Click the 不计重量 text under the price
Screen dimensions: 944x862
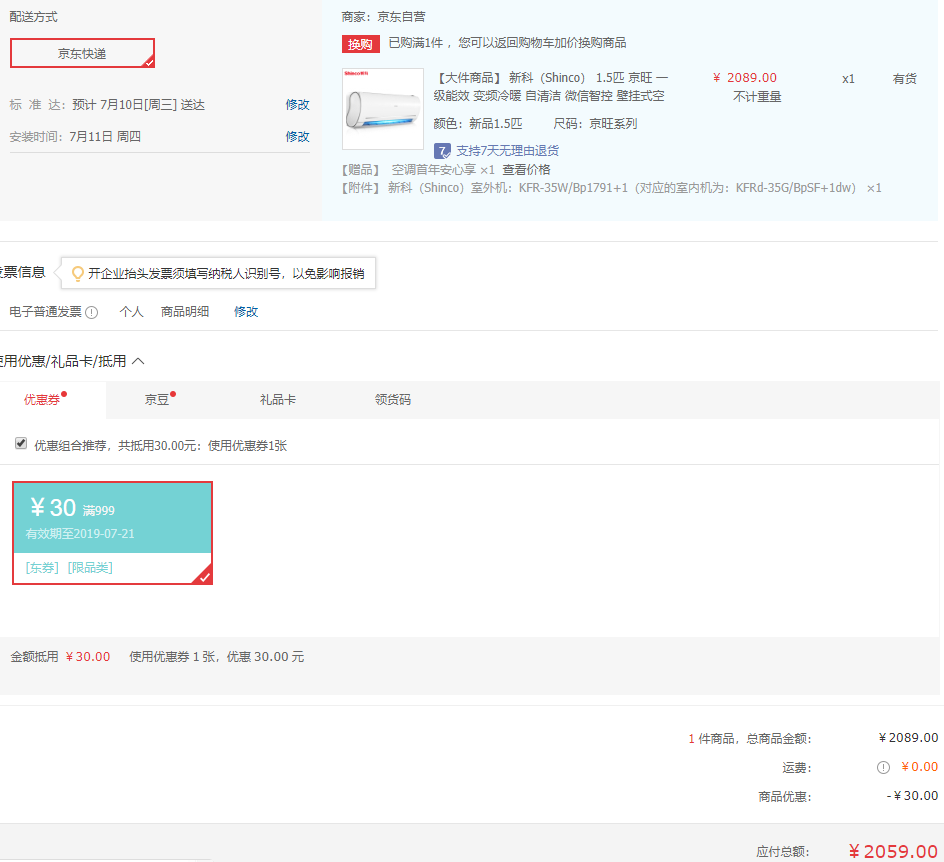pyautogui.click(x=757, y=97)
